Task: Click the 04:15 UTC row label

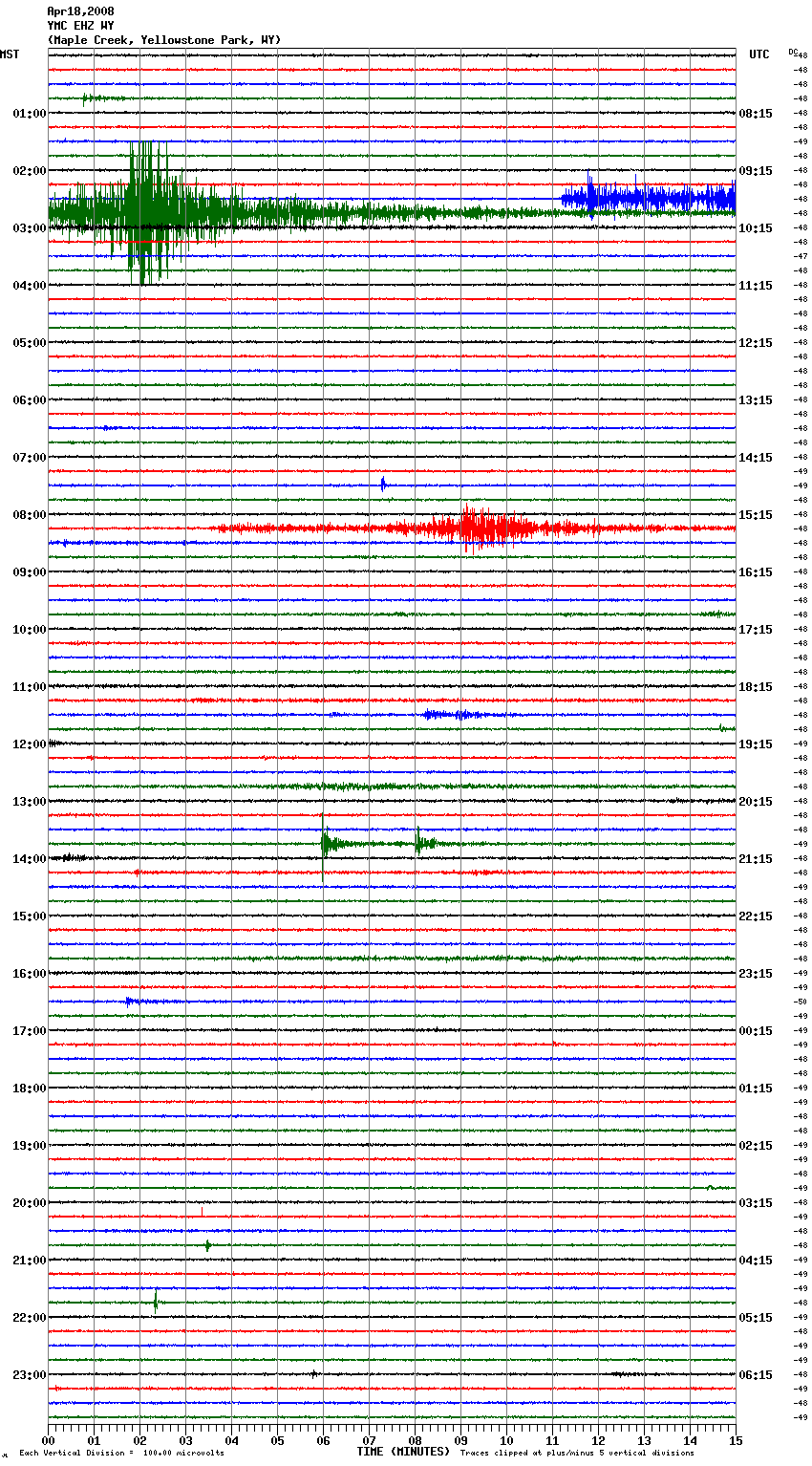Action: (756, 1261)
